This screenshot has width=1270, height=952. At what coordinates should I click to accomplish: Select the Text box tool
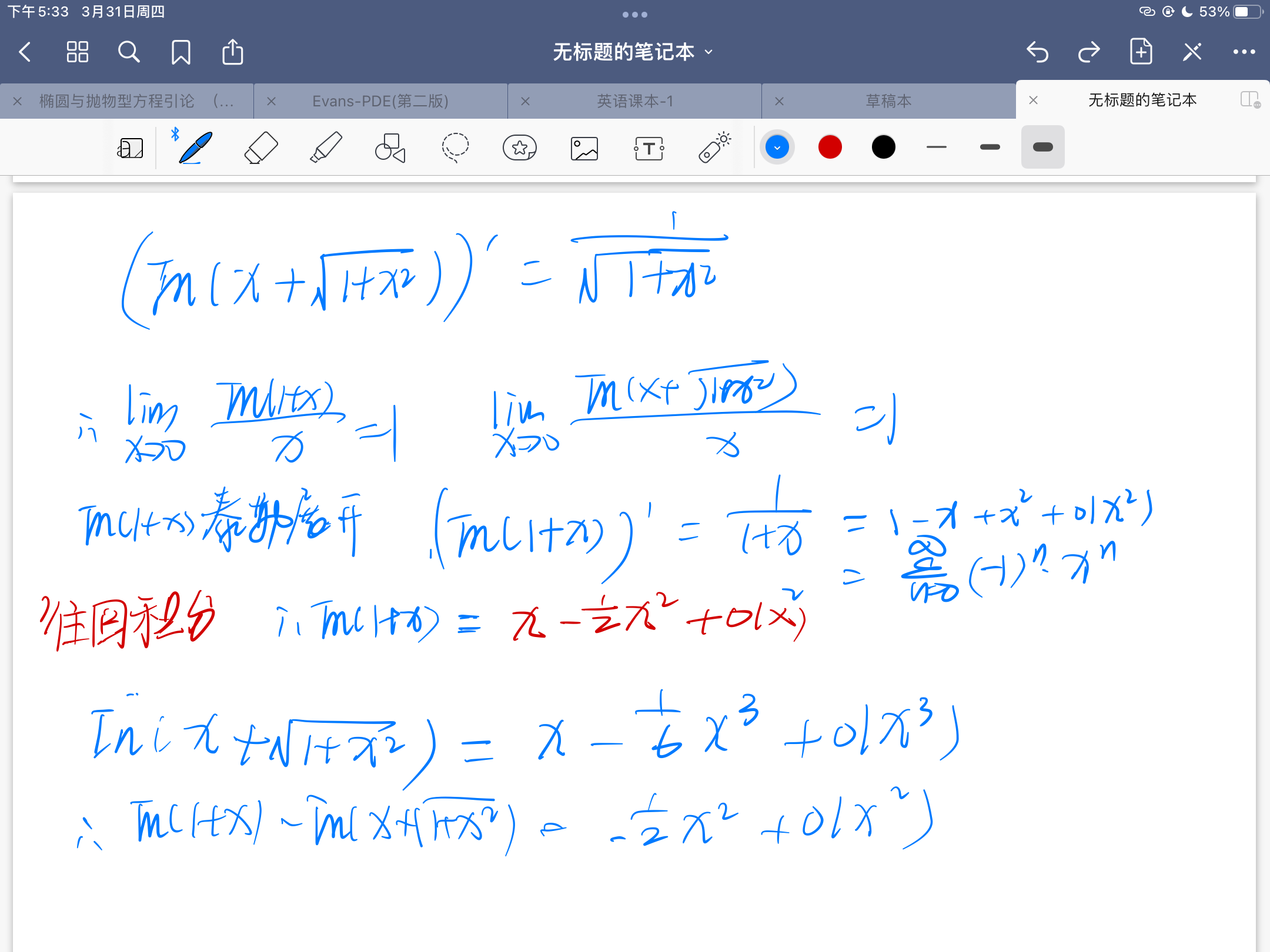click(649, 148)
